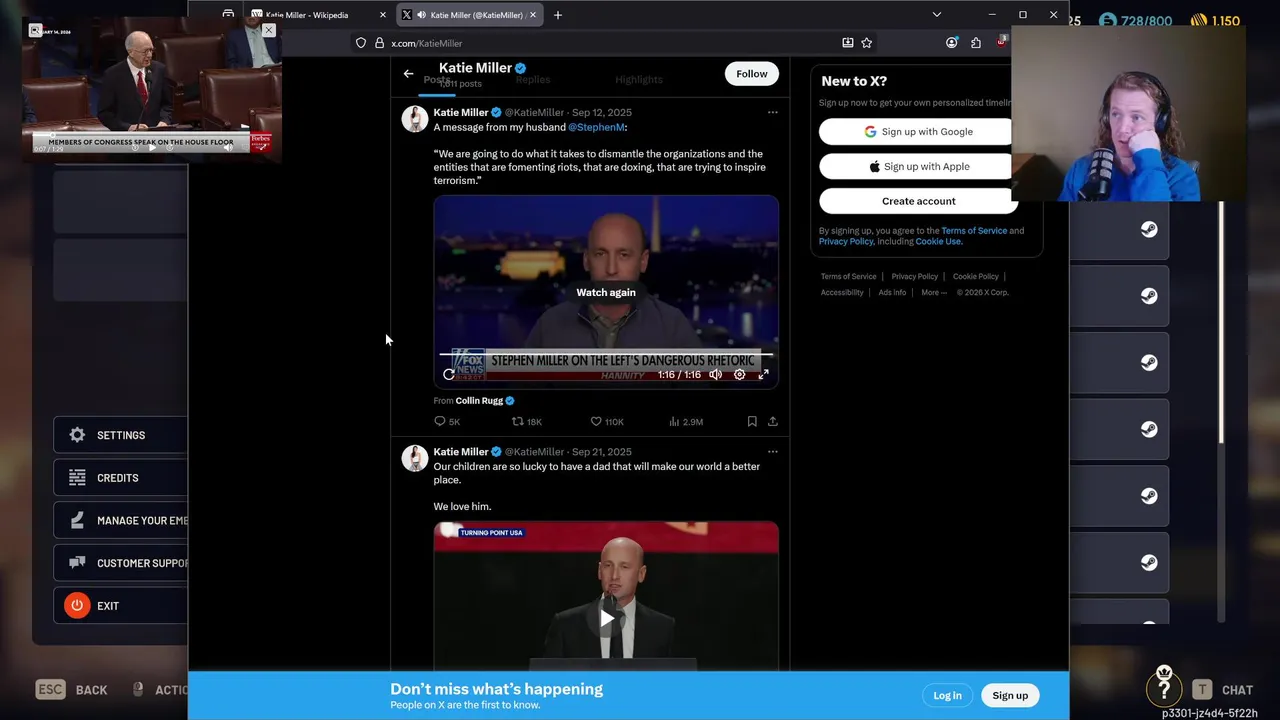Open footer Ads info link
The height and width of the screenshot is (720, 1280).
[892, 293]
